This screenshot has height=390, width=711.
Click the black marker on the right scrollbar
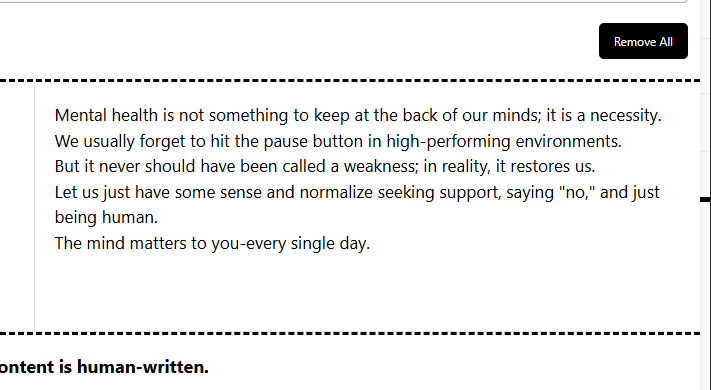pos(706,200)
